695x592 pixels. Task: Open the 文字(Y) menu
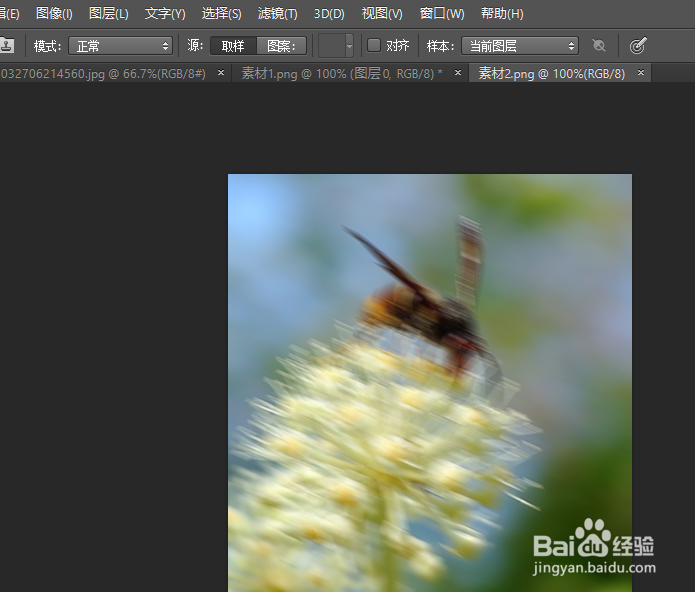[x=165, y=14]
